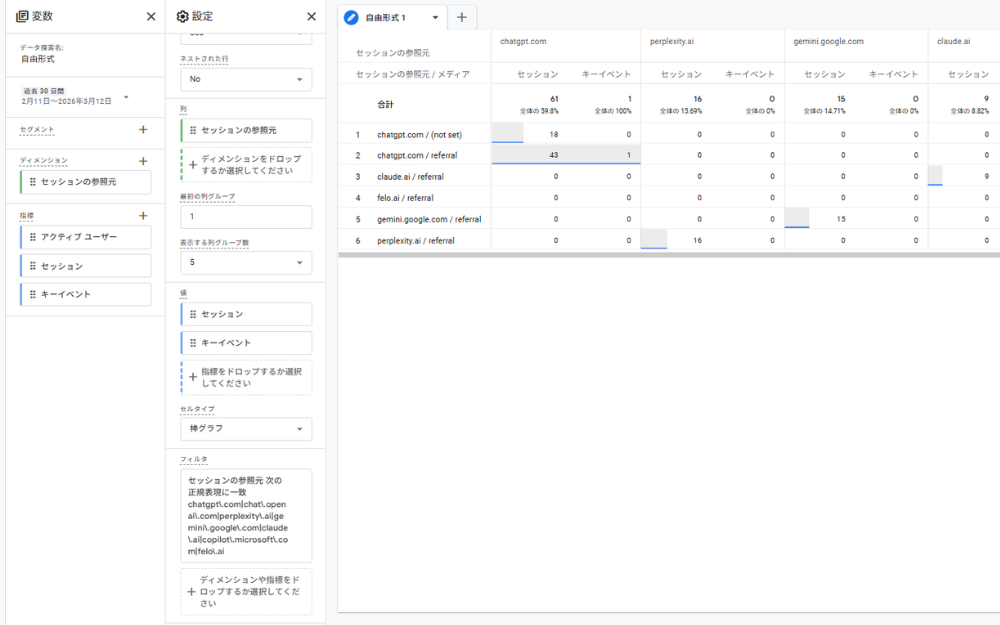1000x625 pixels.
Task: Click the plus icon next to 指標
Action: pos(143,215)
